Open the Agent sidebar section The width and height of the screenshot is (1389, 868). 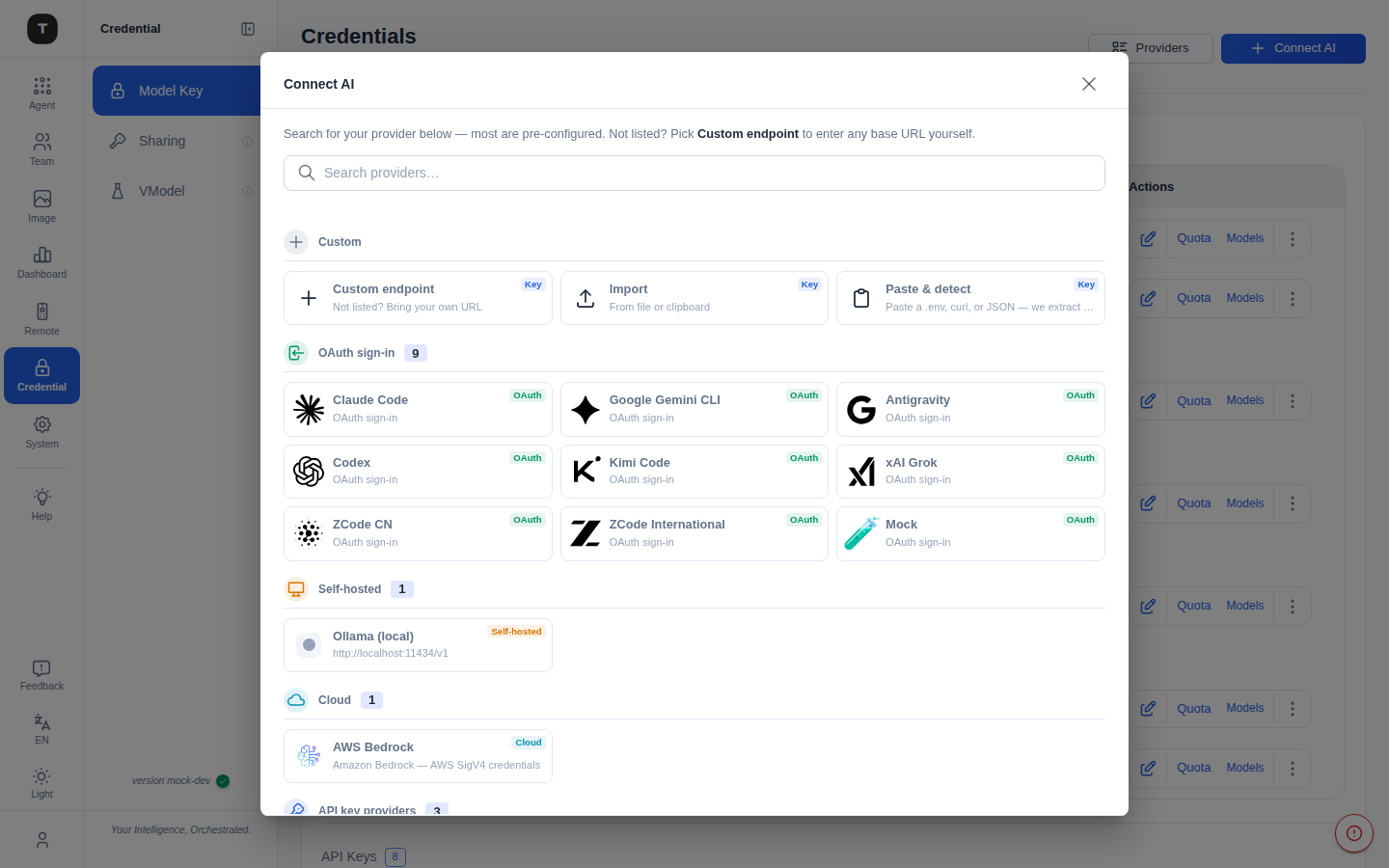[41, 94]
